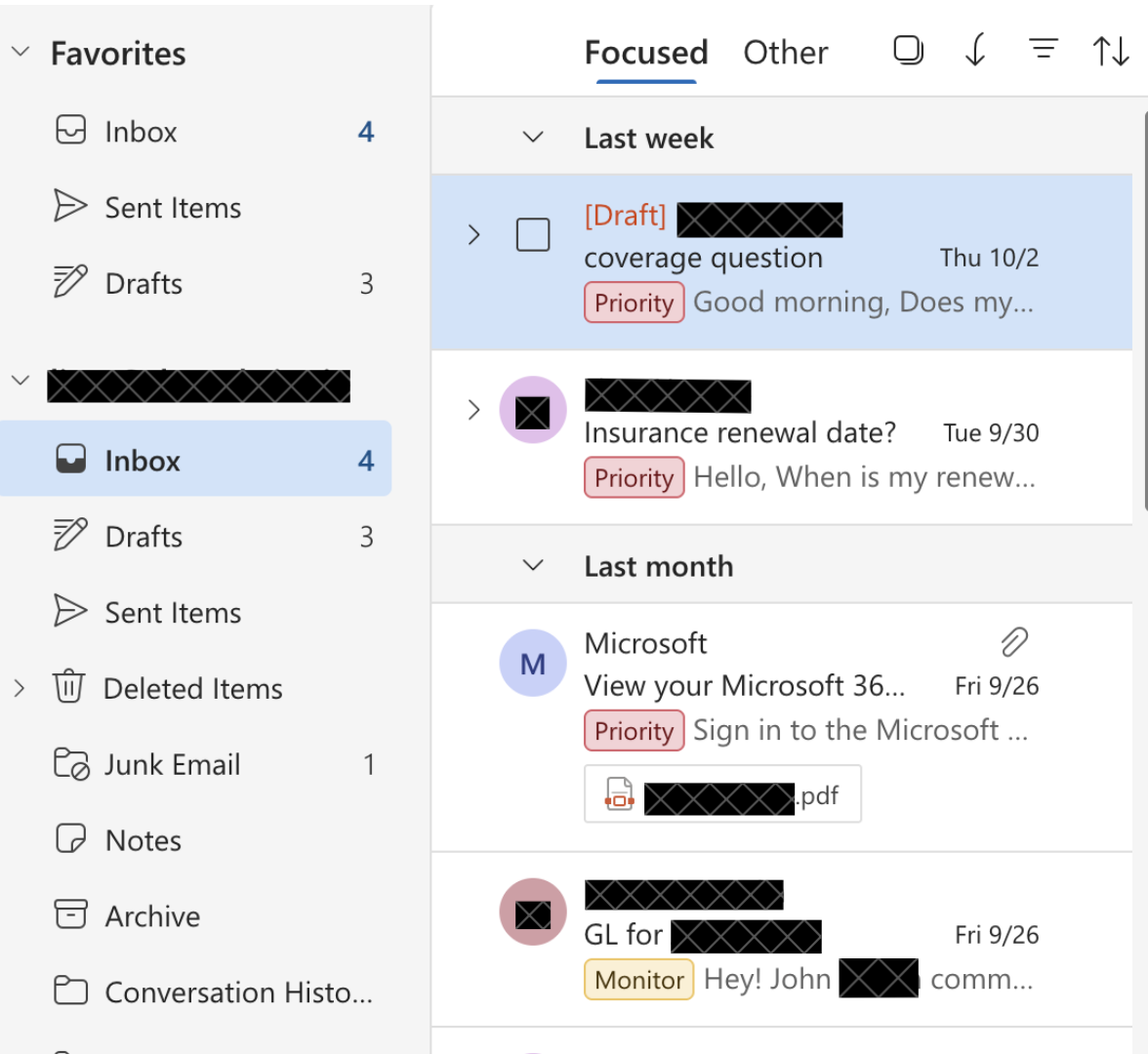Click the Monitor category tag
The width and height of the screenshot is (1148, 1054).
(x=638, y=980)
